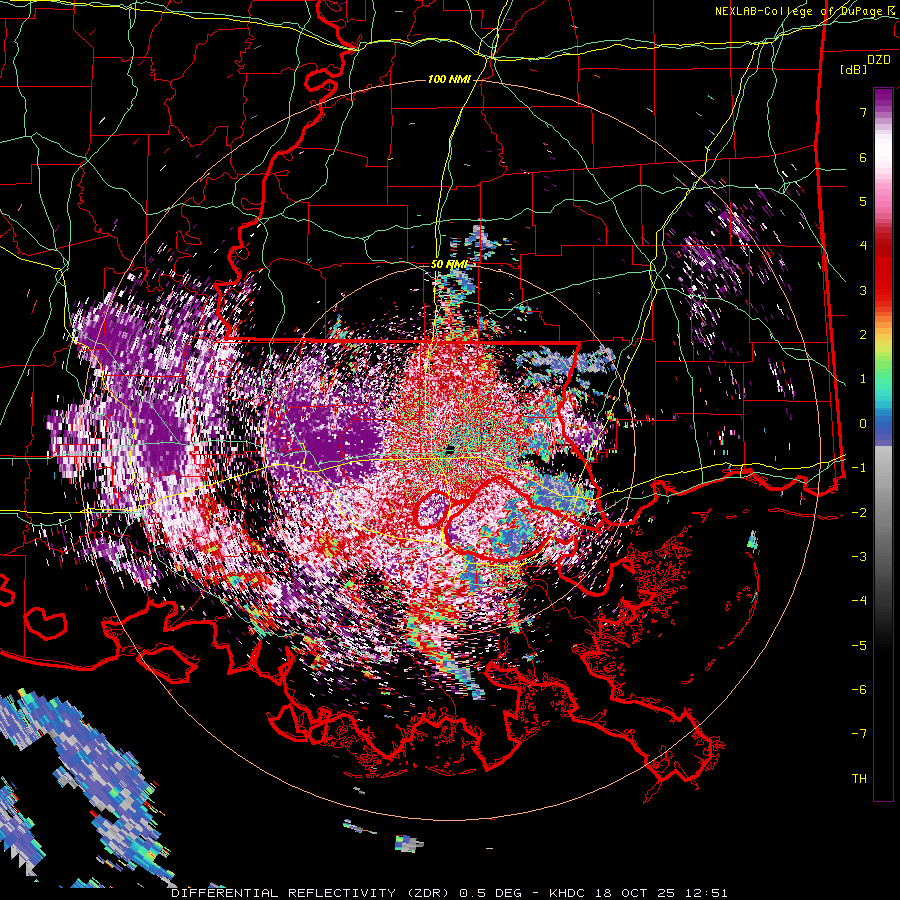Click the 7 value on the colorbar
Viewport: 900px width, 900px height.
point(863,112)
